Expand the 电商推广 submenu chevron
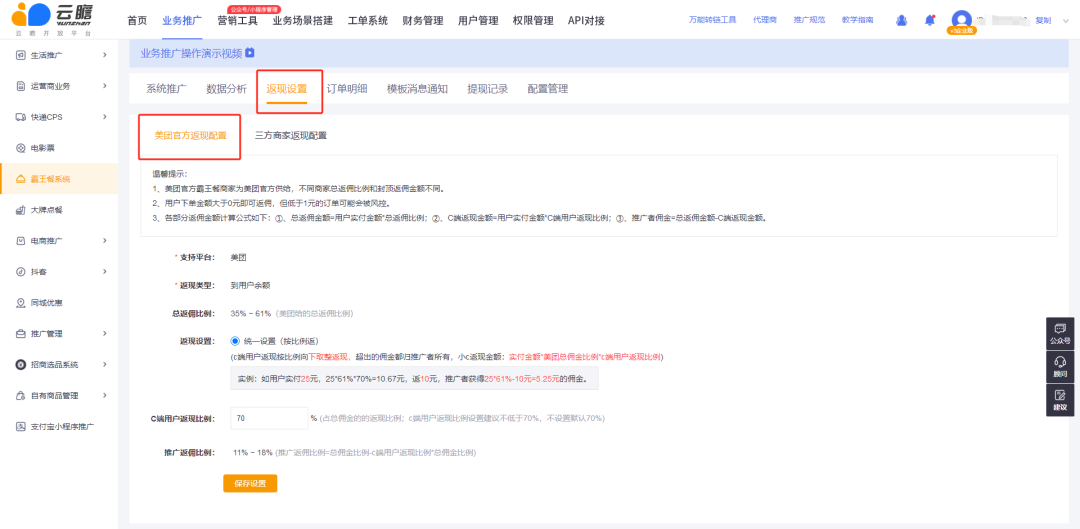Screen dimensions: 1080x529 coord(105,240)
